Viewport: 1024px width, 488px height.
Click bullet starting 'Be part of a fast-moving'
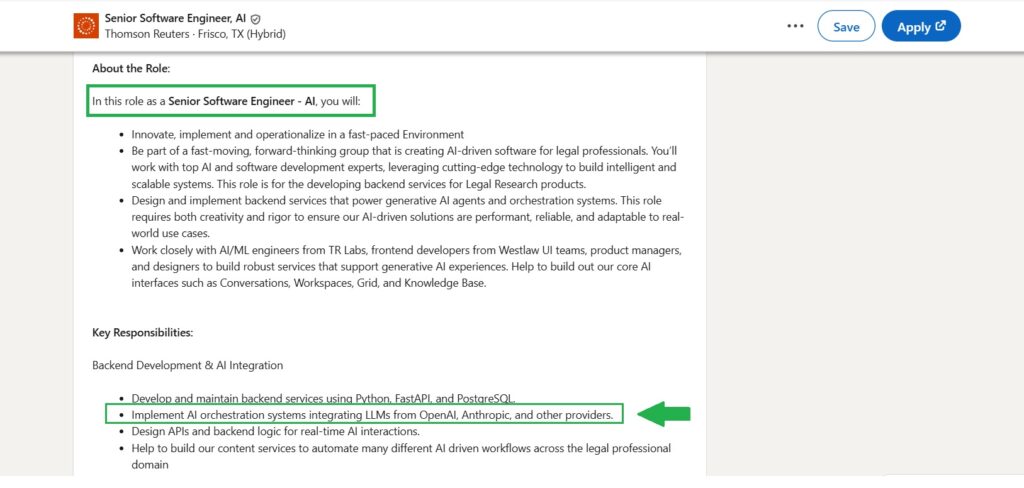point(404,167)
